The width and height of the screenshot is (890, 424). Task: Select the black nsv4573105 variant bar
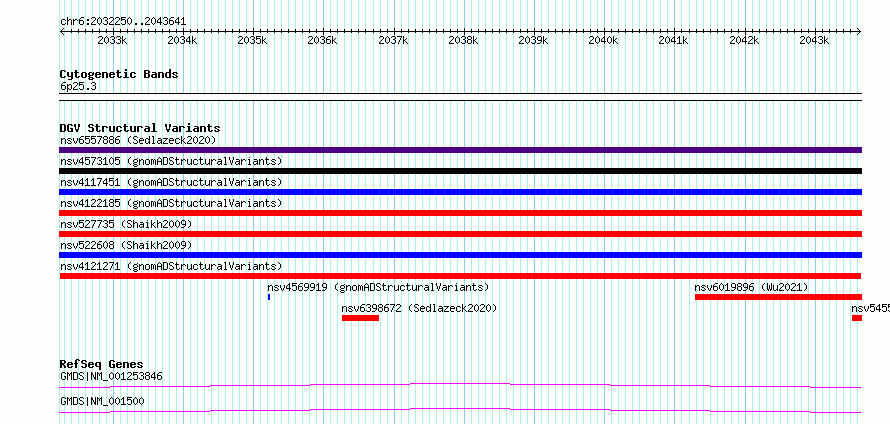point(460,171)
